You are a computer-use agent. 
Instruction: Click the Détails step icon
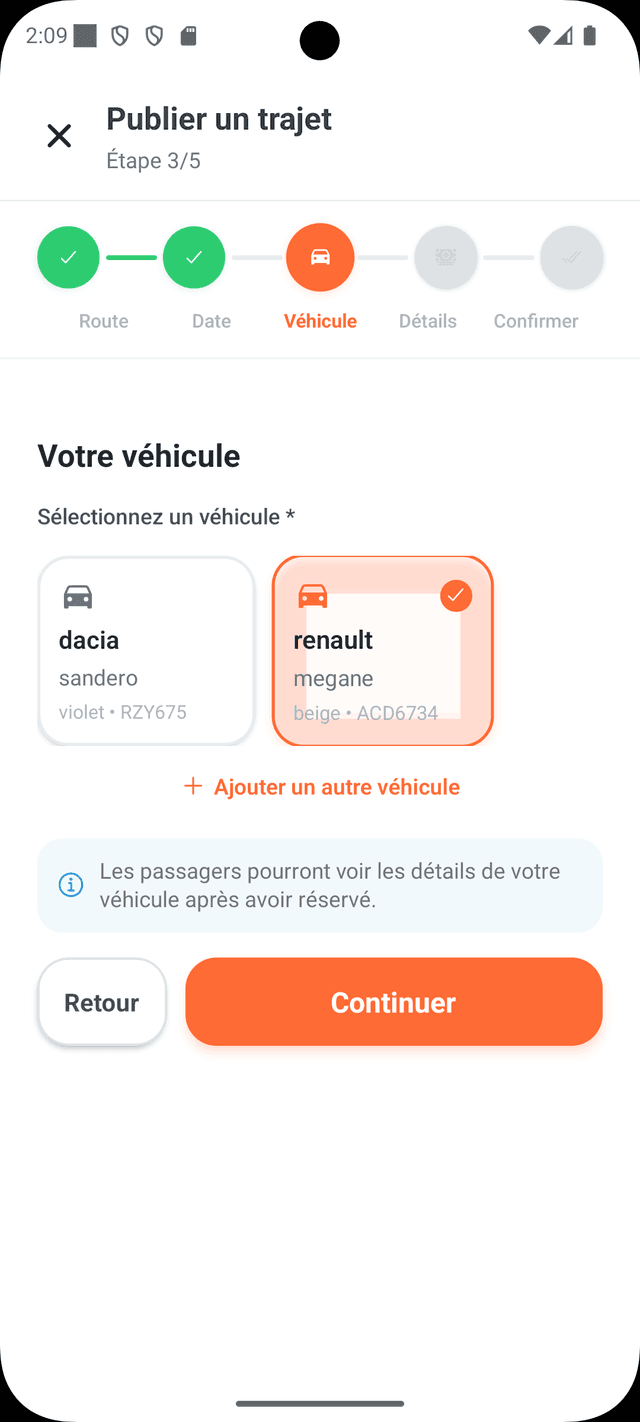(x=446, y=257)
